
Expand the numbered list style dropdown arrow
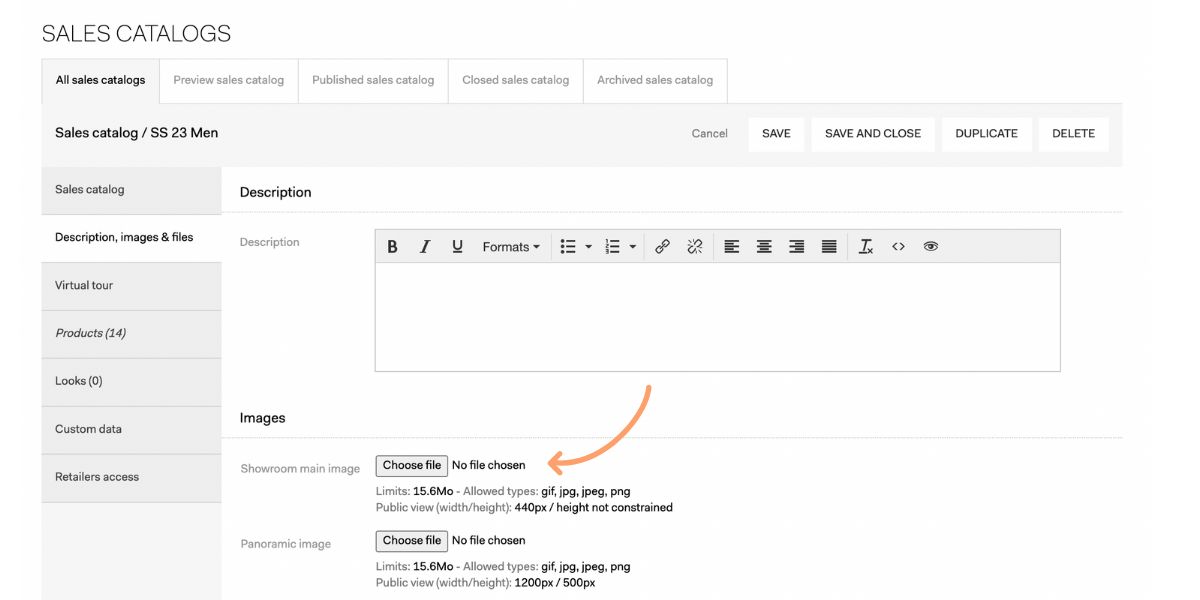pyautogui.click(x=633, y=247)
